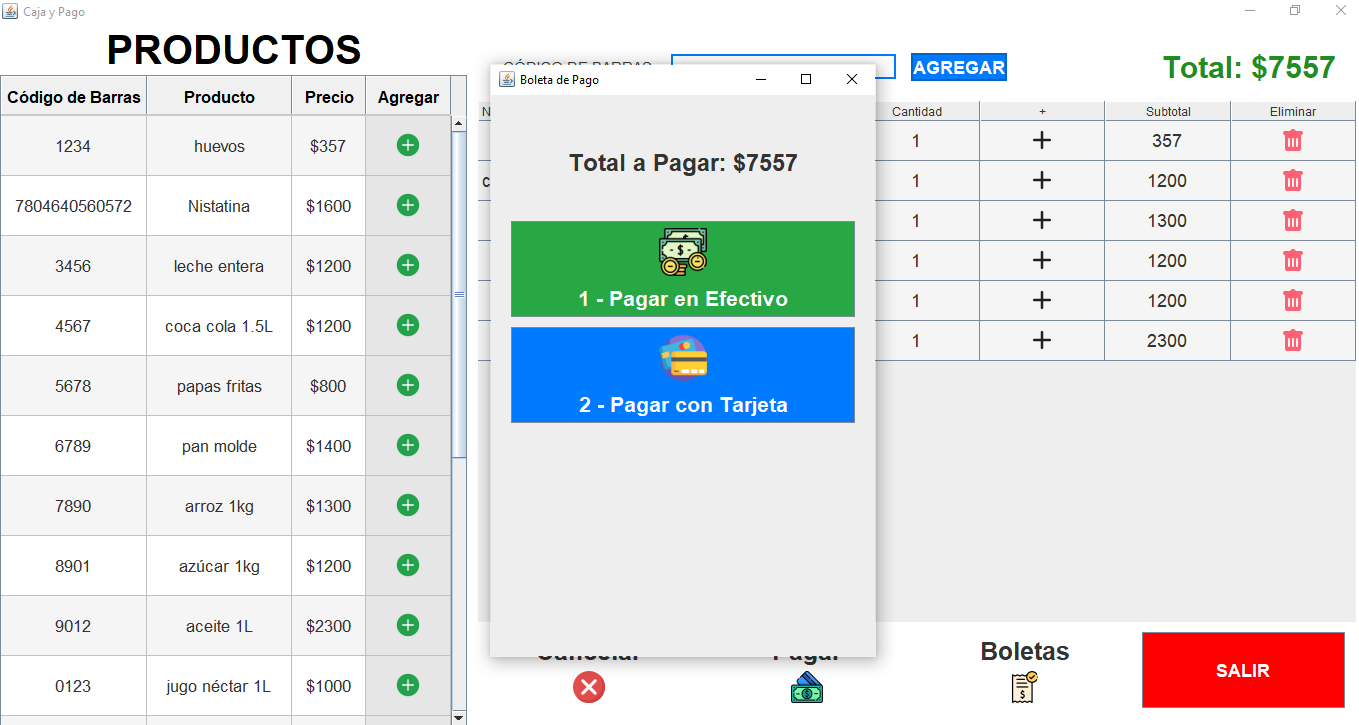Add Nistatina using the green plus icon
Image resolution: width=1359 pixels, height=725 pixels.
coord(408,205)
